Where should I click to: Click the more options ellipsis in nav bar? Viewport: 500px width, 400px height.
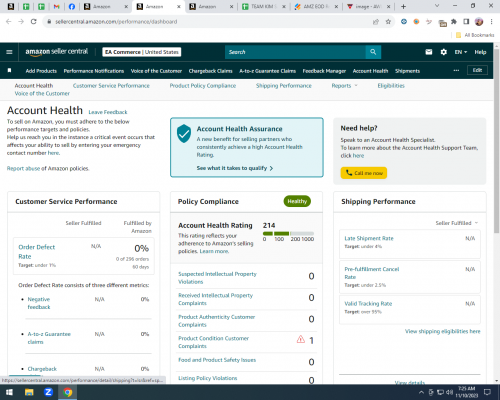(456, 70)
